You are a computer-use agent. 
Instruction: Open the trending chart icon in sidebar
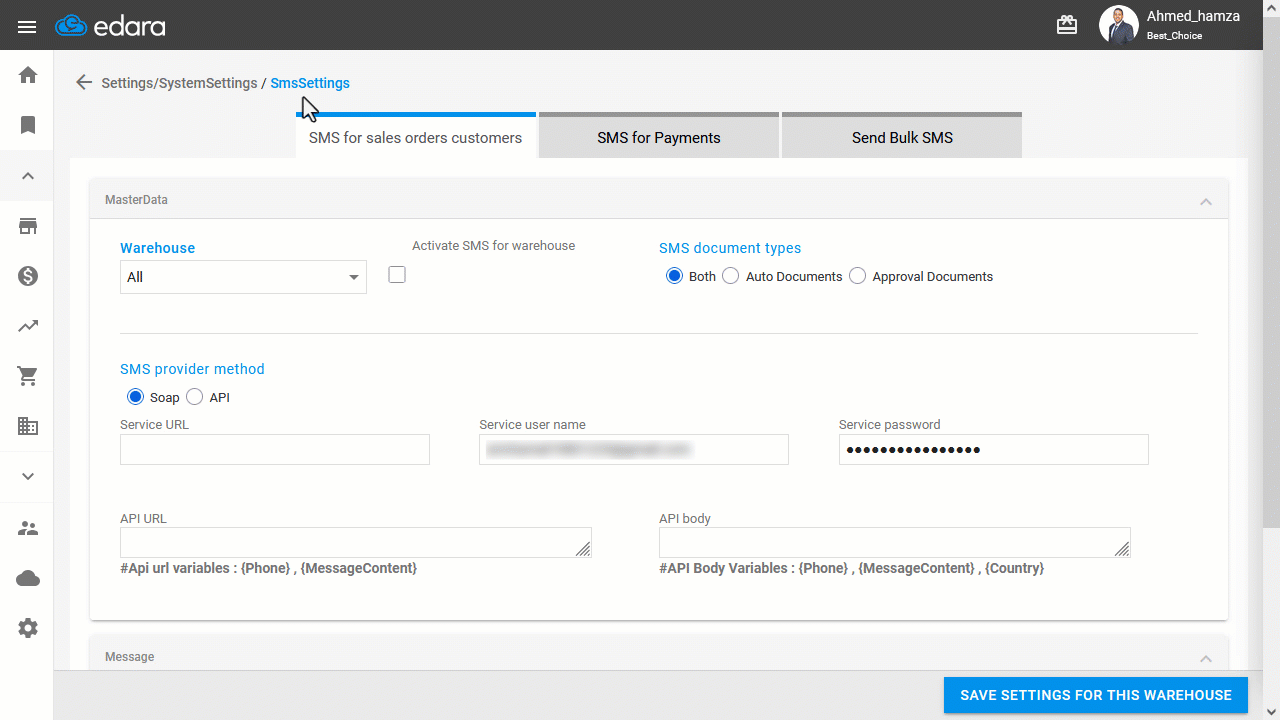(28, 326)
